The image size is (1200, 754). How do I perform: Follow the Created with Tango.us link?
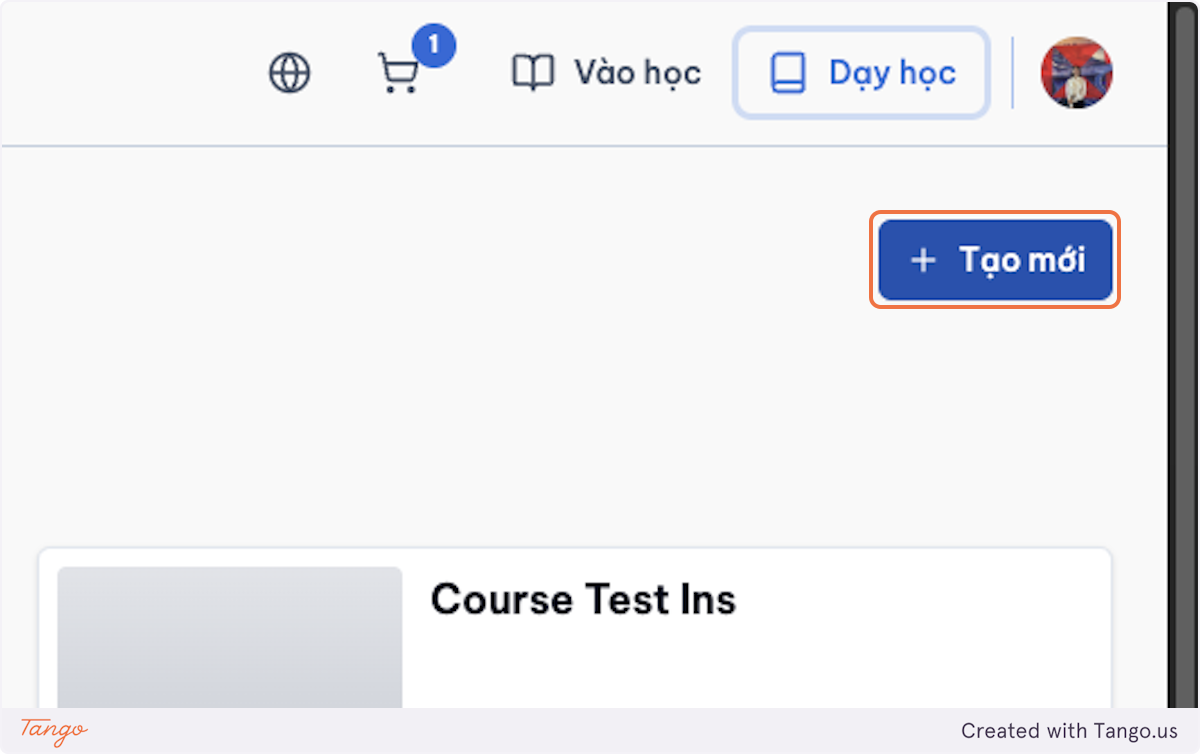1069,731
